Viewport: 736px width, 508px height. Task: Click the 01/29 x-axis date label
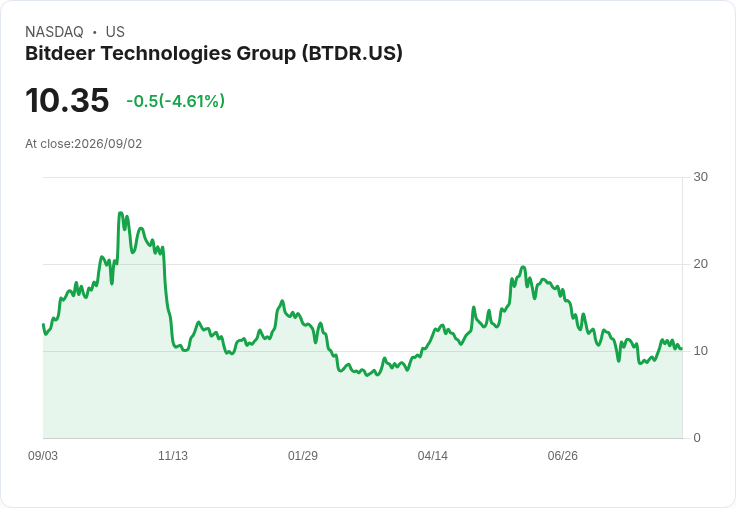303,455
